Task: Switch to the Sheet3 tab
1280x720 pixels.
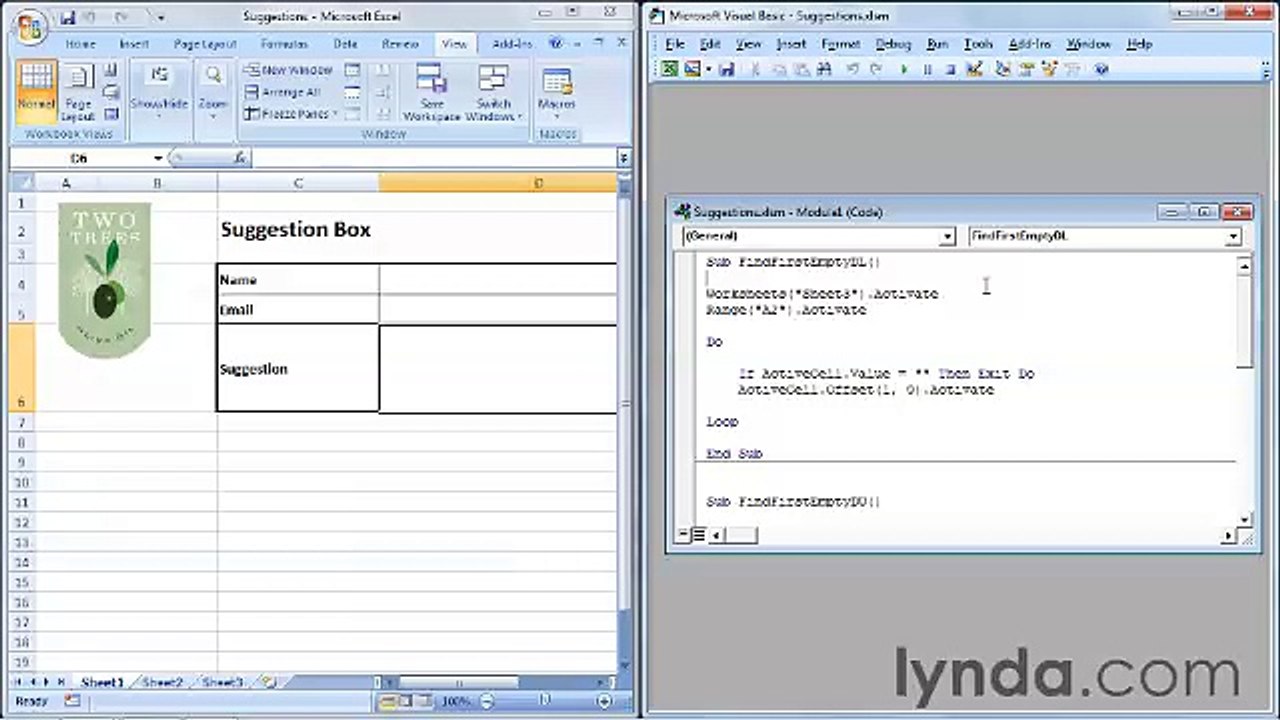Action: (222, 683)
